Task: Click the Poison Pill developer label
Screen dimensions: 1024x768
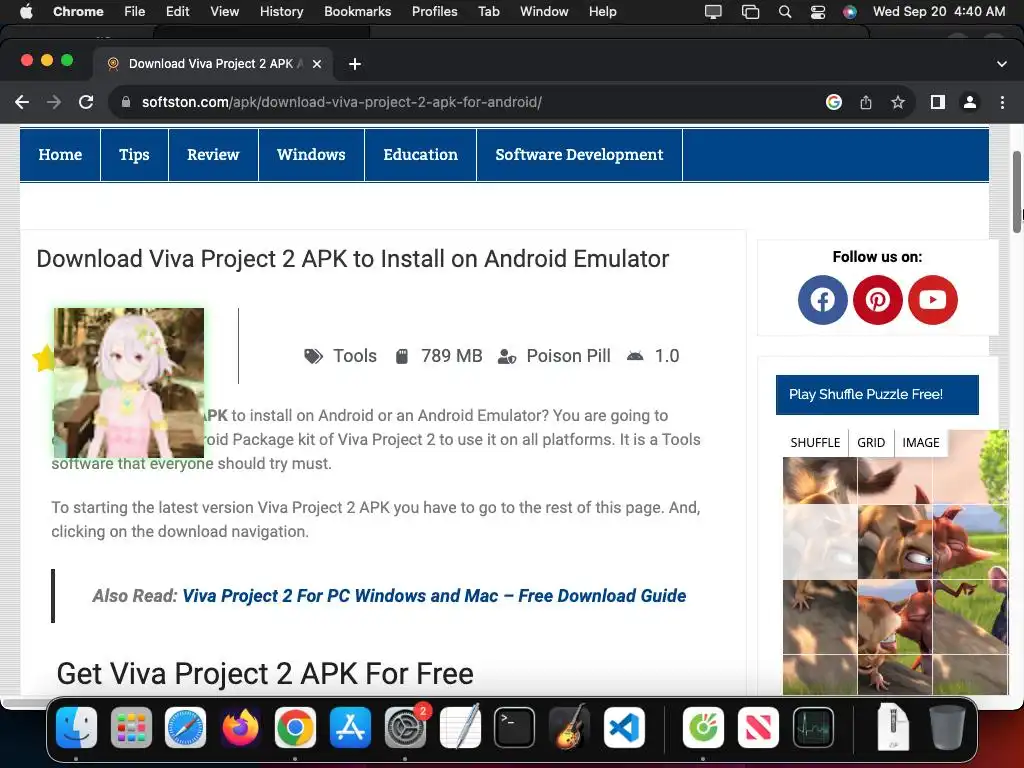Action: click(x=568, y=356)
